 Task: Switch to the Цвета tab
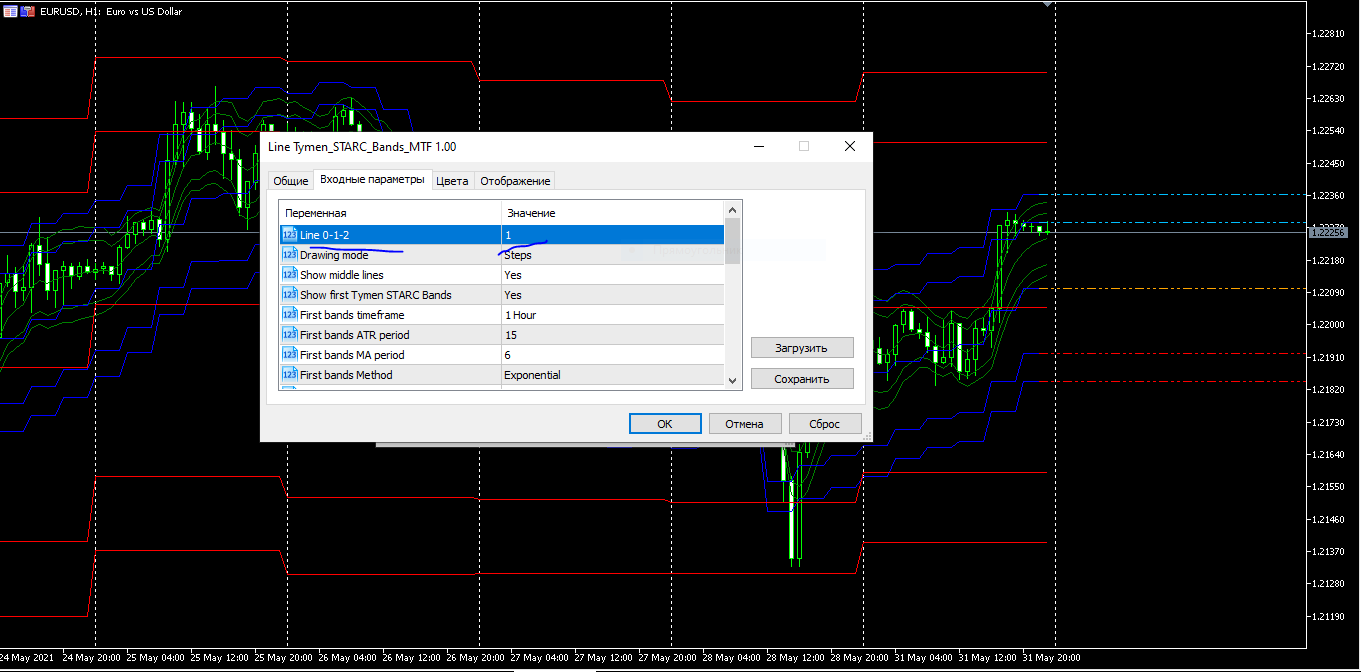452,181
